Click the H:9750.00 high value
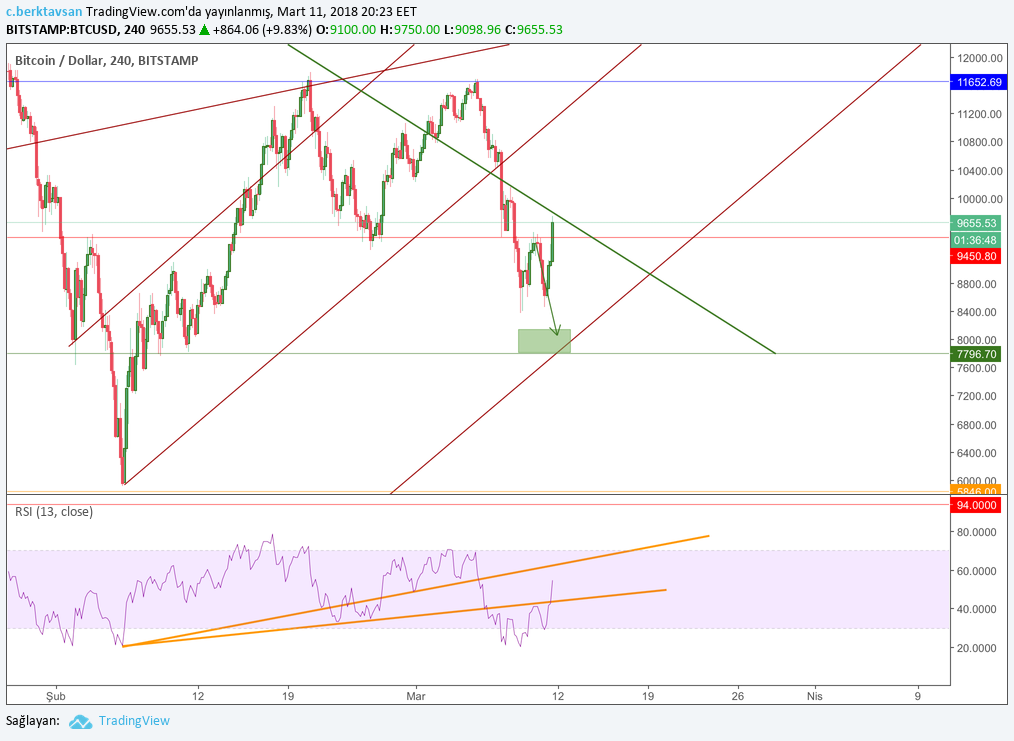1014x741 pixels. coord(409,30)
